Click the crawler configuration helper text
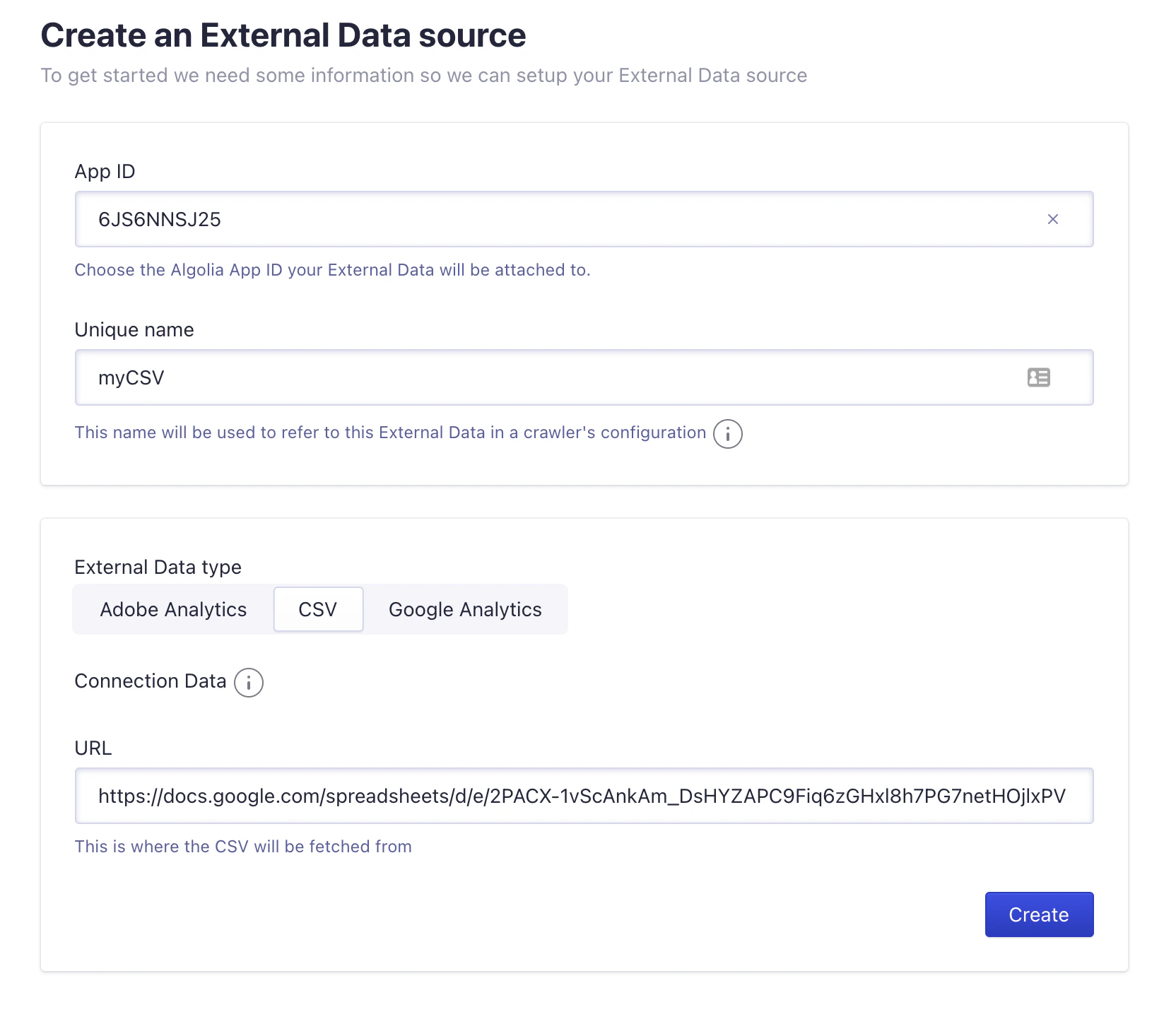The width and height of the screenshot is (1176, 1012). click(x=389, y=433)
